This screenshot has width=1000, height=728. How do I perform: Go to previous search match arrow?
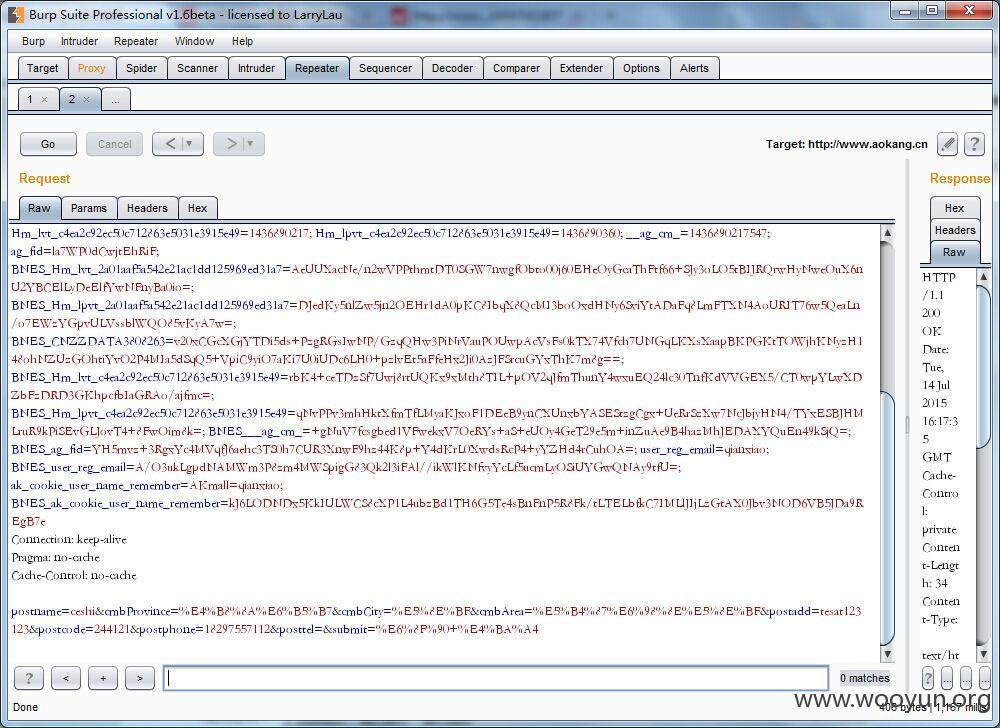pyautogui.click(x=66, y=678)
